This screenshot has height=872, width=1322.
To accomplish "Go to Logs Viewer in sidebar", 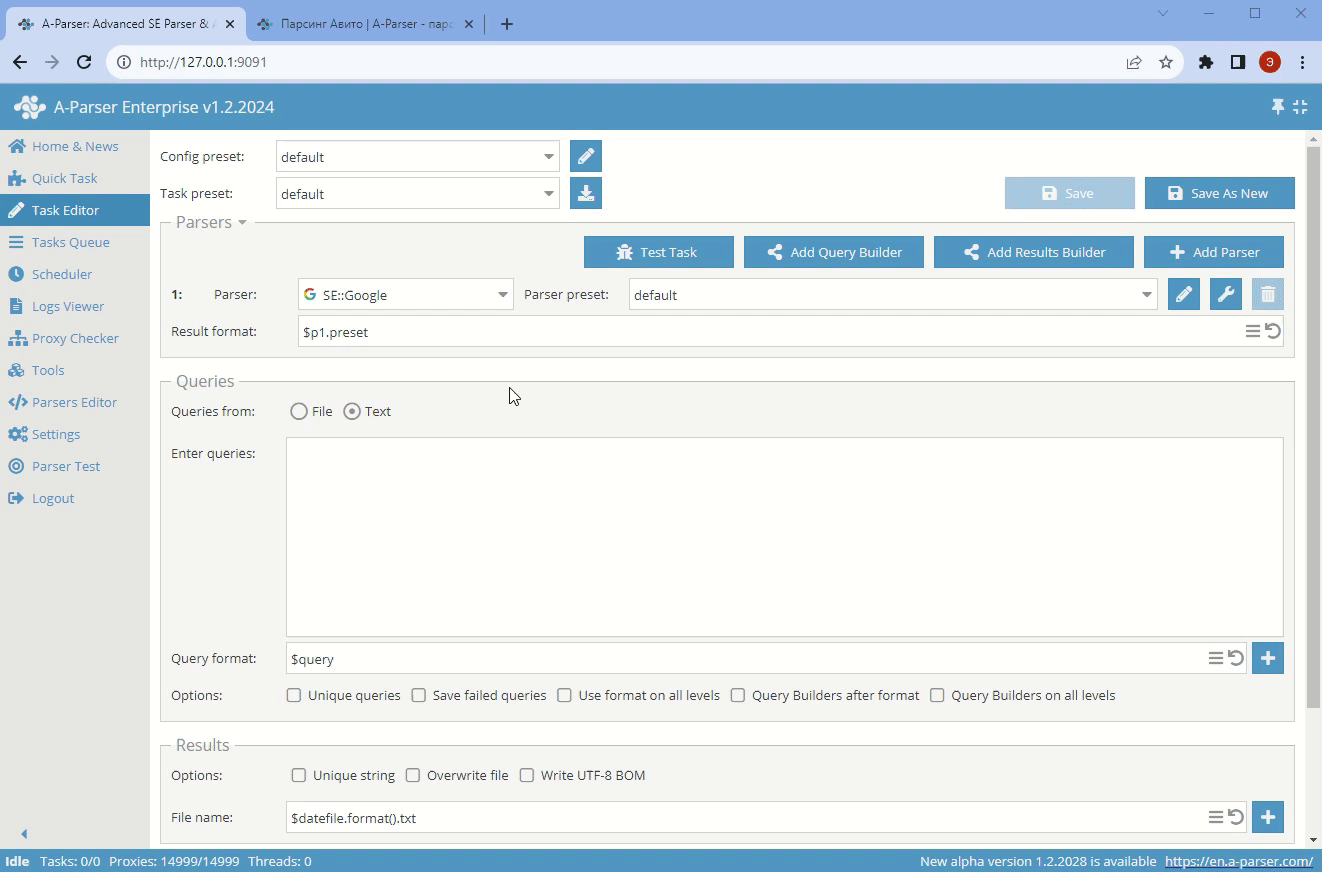I will point(67,306).
